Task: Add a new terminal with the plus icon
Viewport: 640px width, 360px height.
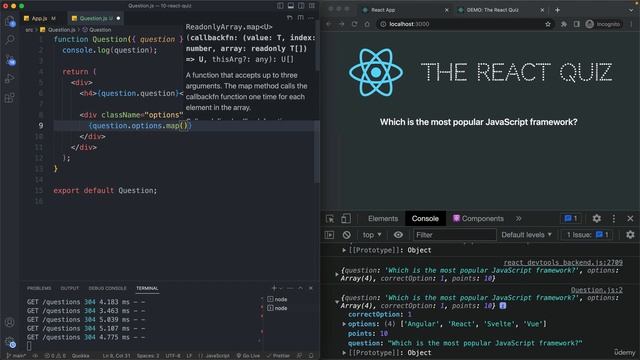Action: click(274, 288)
